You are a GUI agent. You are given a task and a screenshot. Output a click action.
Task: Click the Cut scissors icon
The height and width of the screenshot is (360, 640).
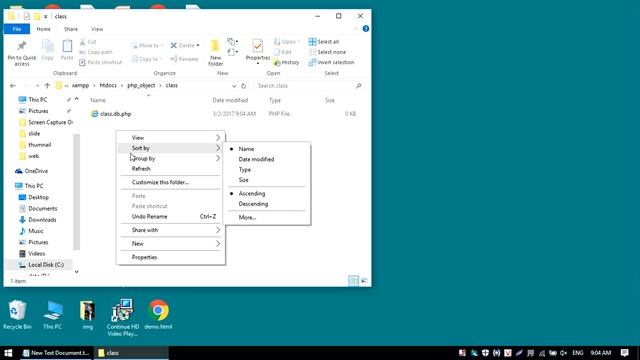82,42
